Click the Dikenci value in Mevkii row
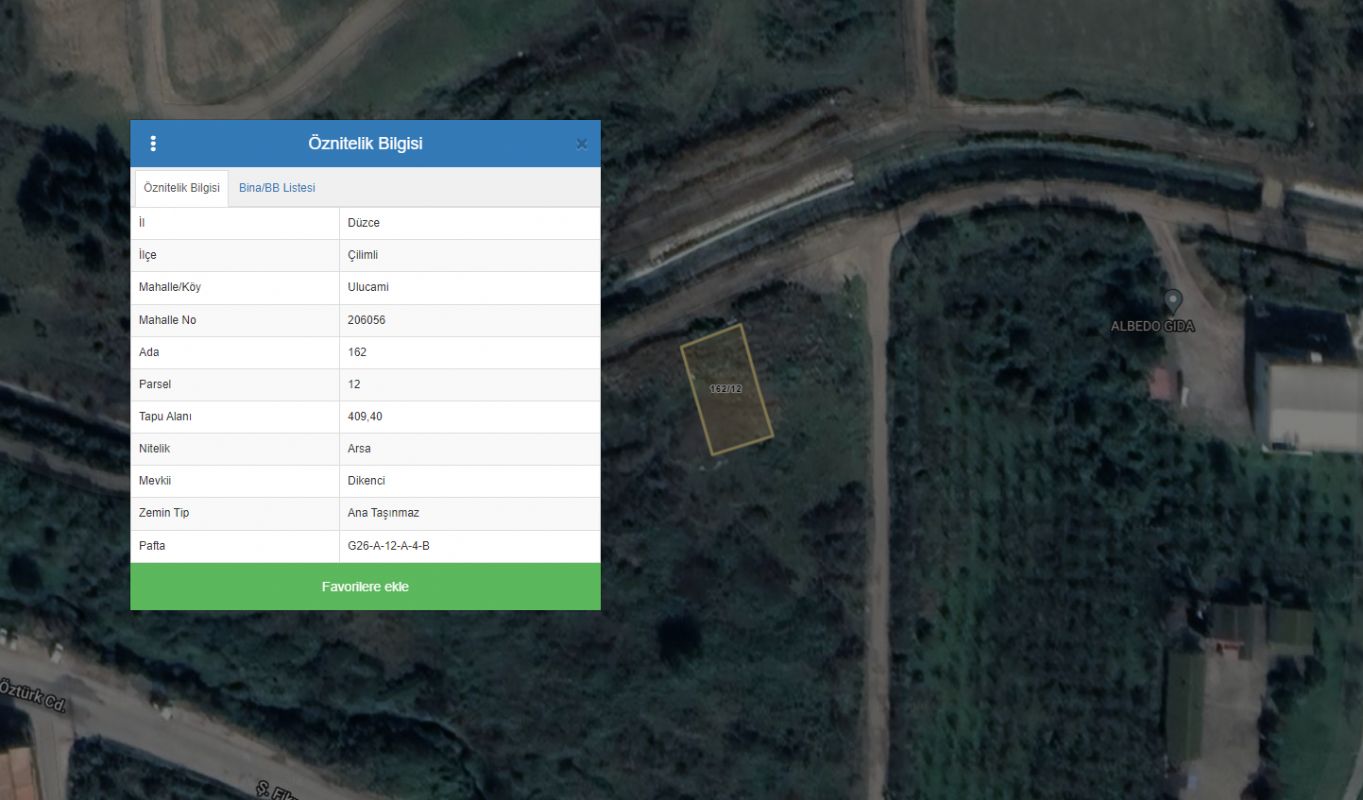Screen dimensions: 1363x800 366,481
